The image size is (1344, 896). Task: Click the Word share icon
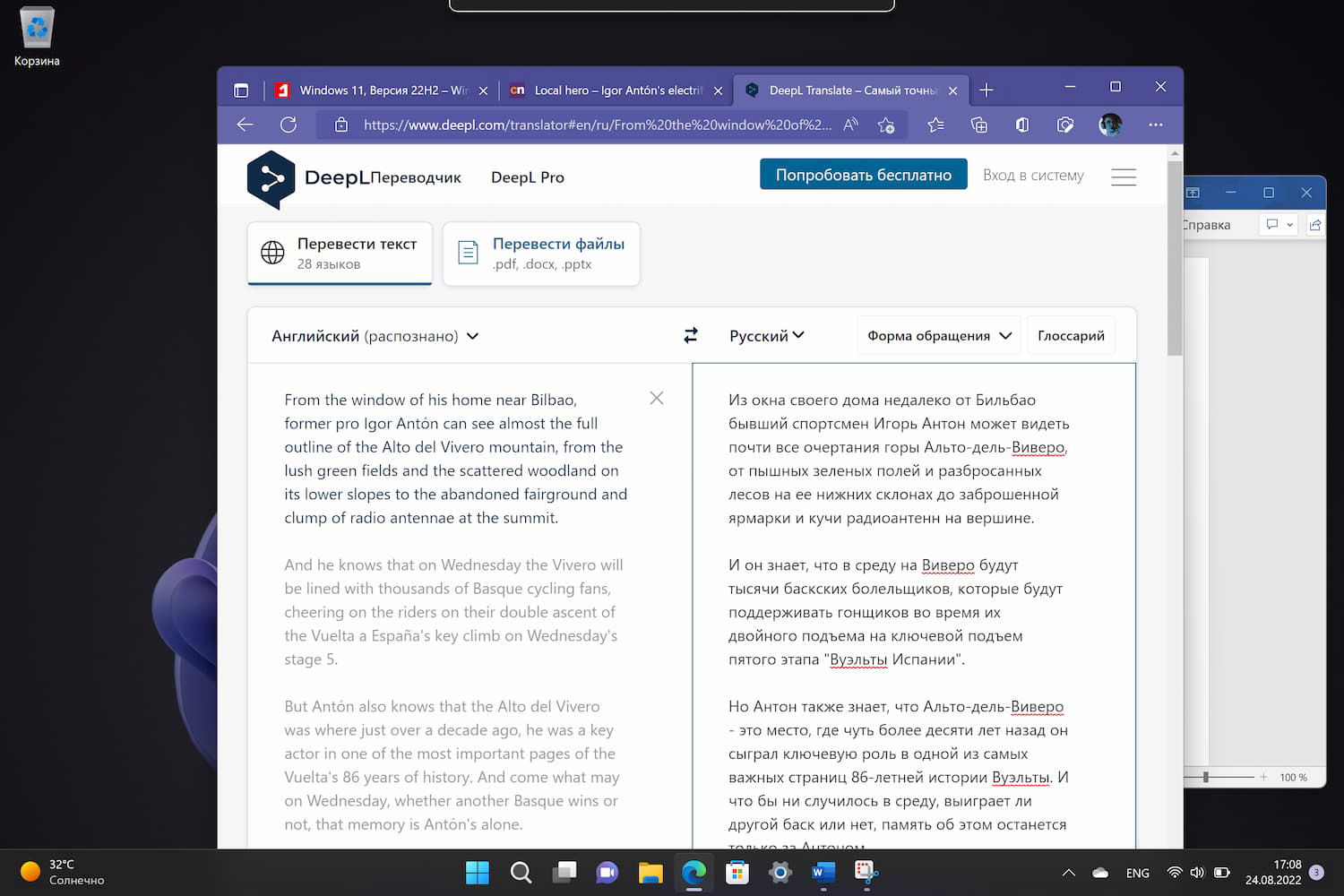1315,225
